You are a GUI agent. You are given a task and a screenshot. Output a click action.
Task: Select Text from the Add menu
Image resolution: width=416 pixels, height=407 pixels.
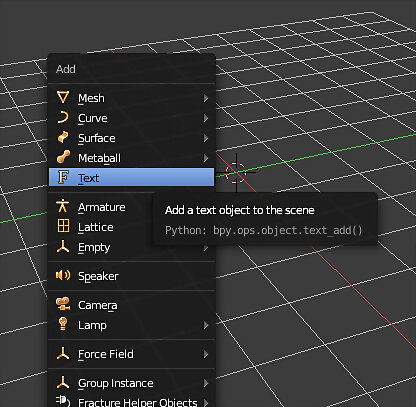click(131, 177)
